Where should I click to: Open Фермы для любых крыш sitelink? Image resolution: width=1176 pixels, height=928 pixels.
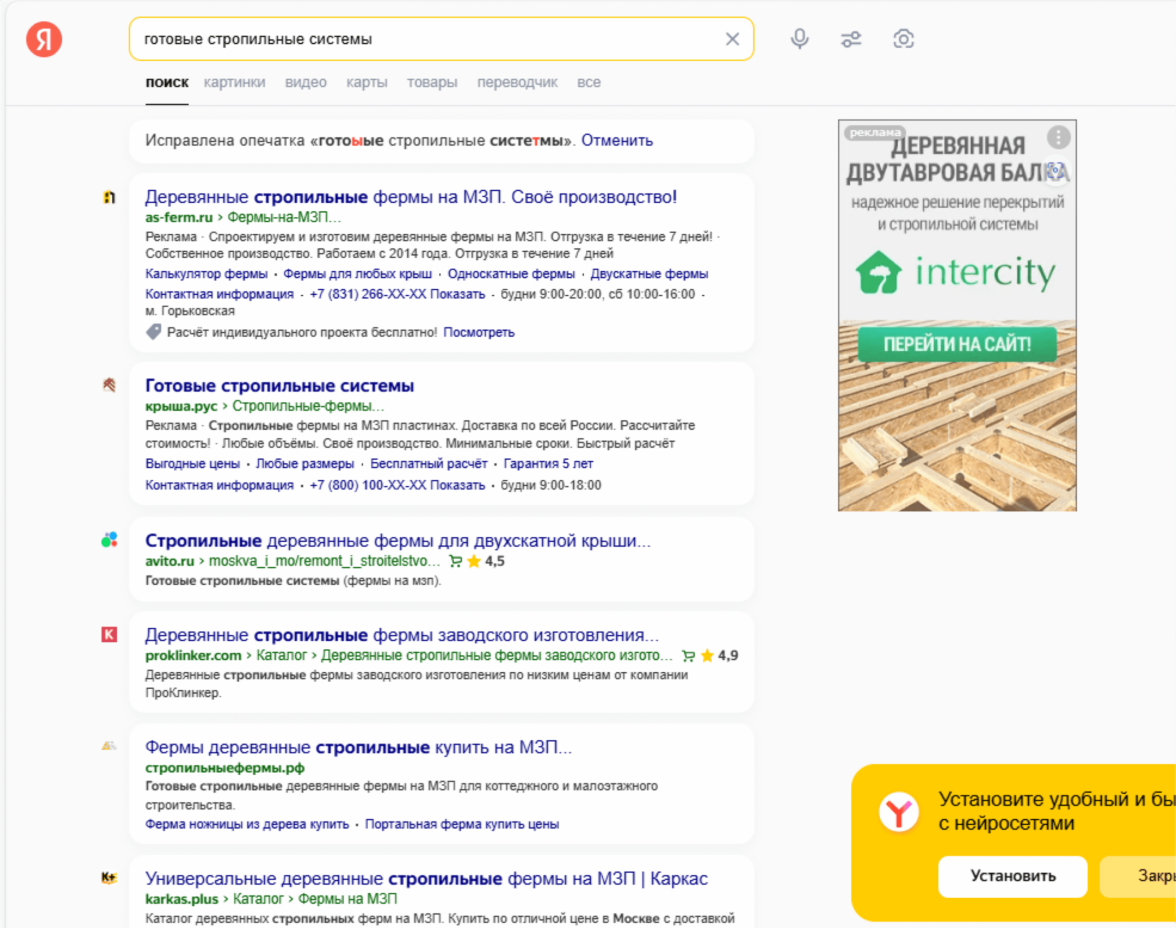pos(358,274)
